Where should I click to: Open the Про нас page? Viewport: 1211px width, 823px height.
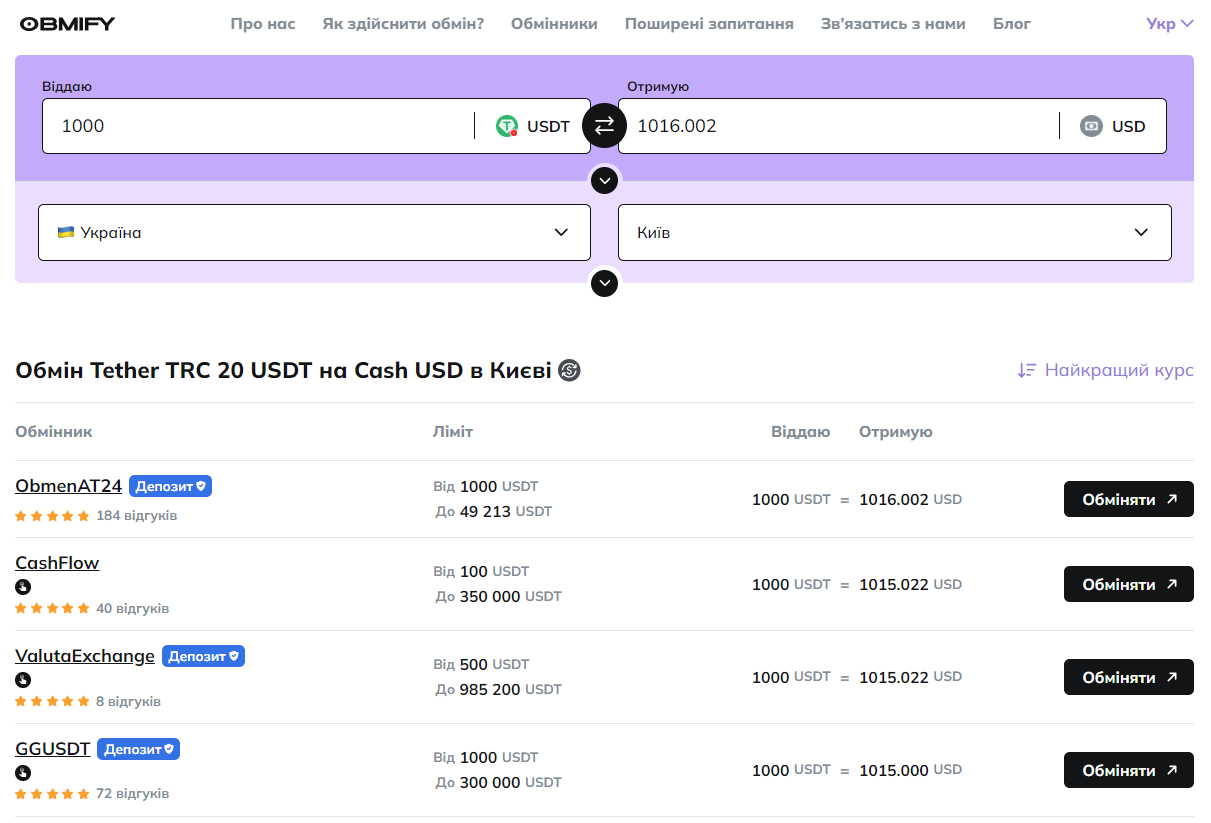(x=263, y=24)
